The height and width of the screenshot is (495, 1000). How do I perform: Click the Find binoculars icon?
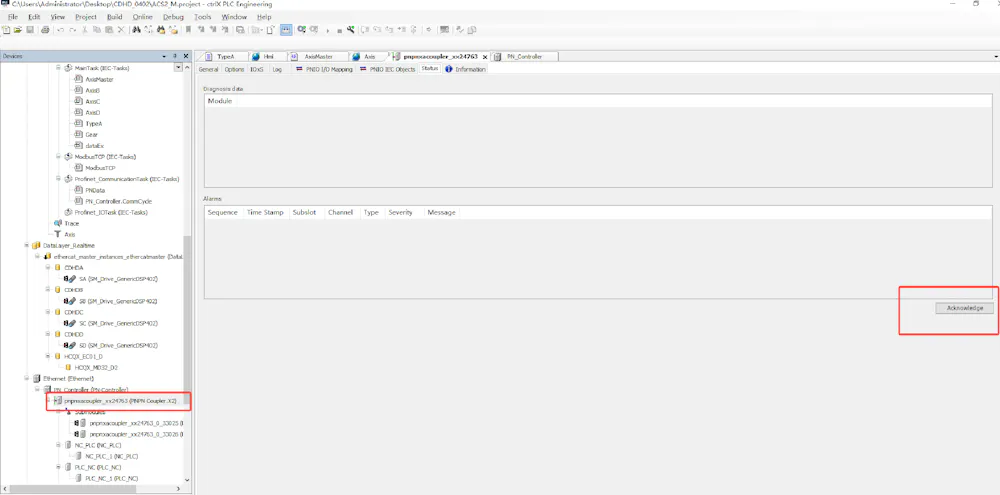tap(136, 29)
